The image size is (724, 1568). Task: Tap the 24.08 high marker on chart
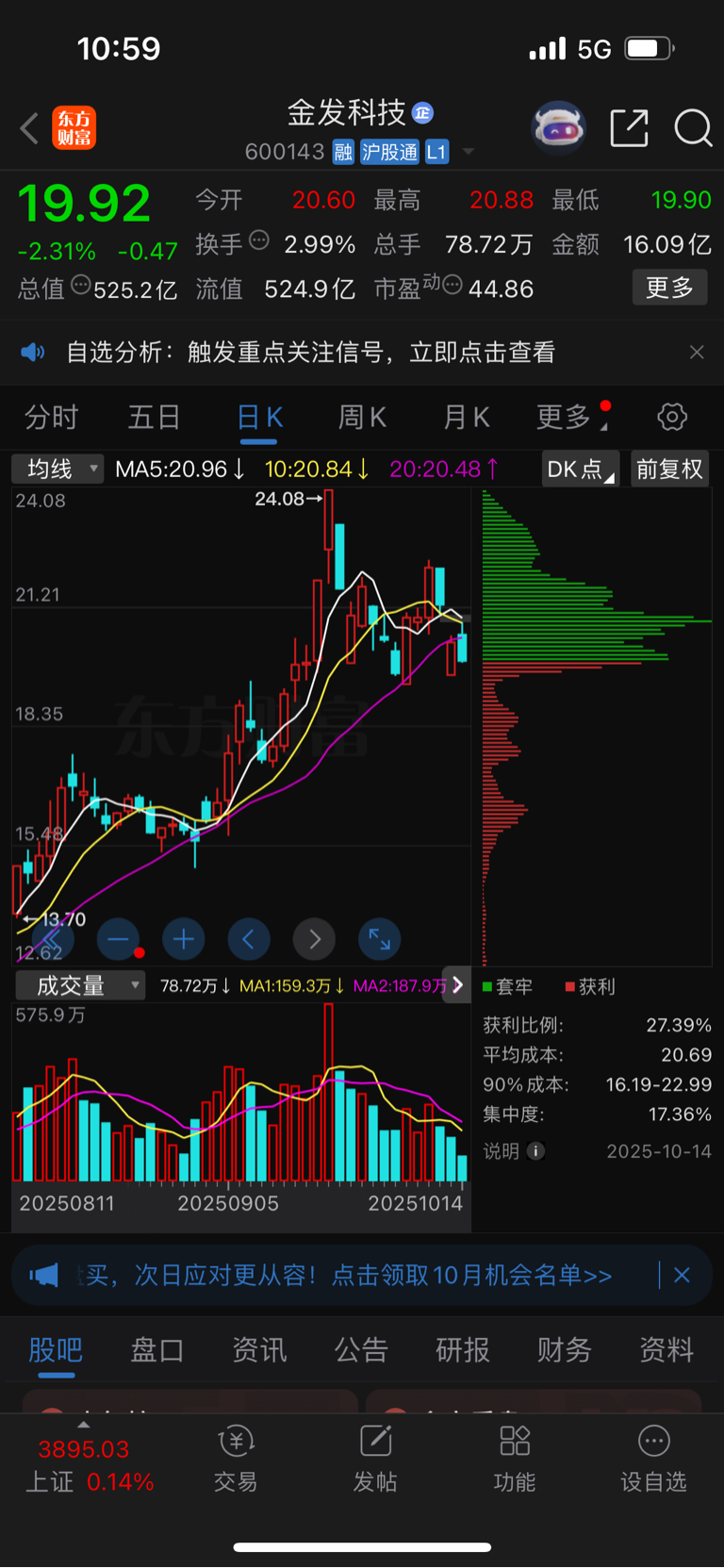288,499
